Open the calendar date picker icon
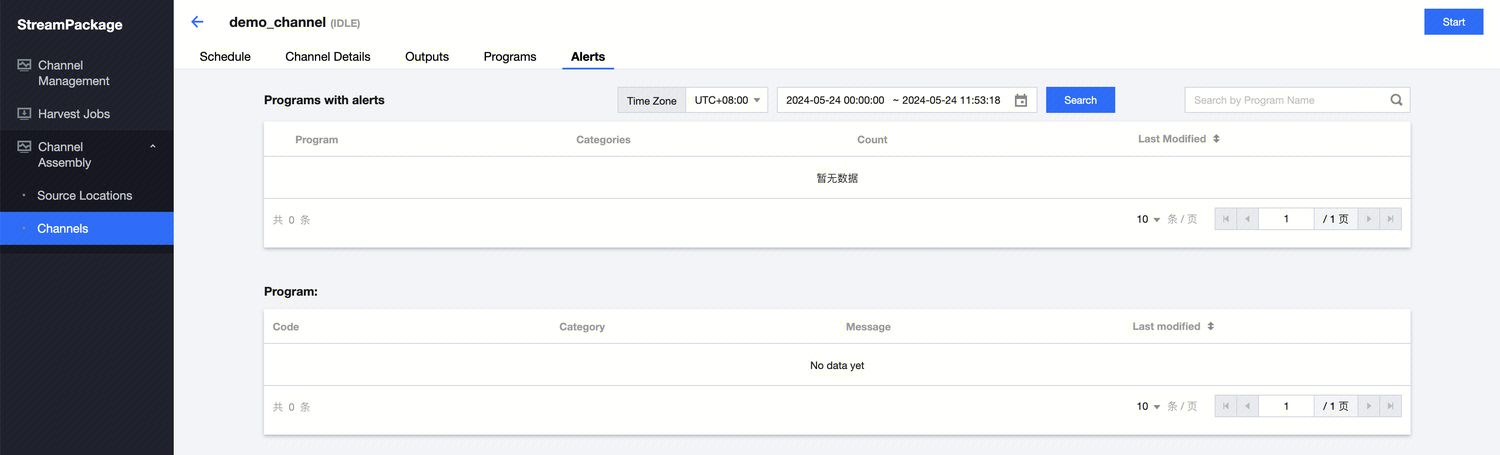Viewport: 1500px width, 455px height. point(1021,100)
